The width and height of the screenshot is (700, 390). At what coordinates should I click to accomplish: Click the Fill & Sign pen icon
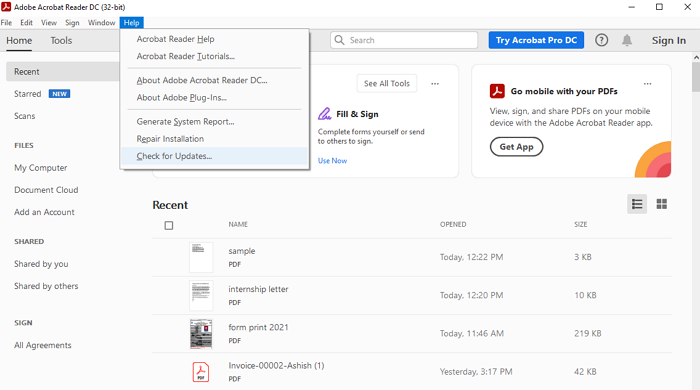point(325,114)
